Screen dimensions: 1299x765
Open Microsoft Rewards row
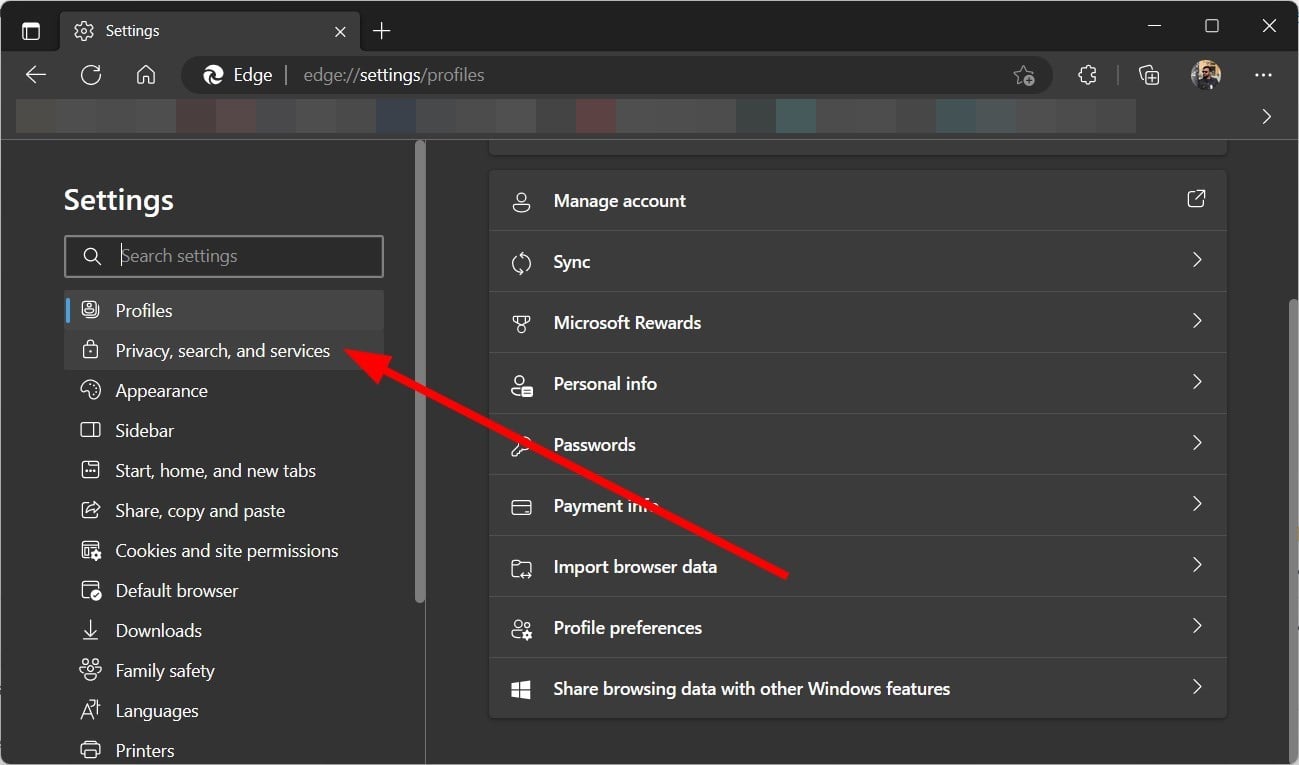(x=857, y=323)
